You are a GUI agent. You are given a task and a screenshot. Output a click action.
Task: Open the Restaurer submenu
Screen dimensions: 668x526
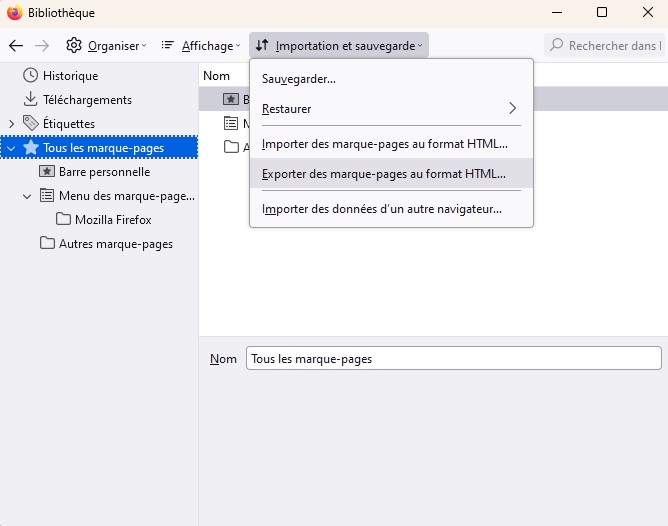pos(390,108)
